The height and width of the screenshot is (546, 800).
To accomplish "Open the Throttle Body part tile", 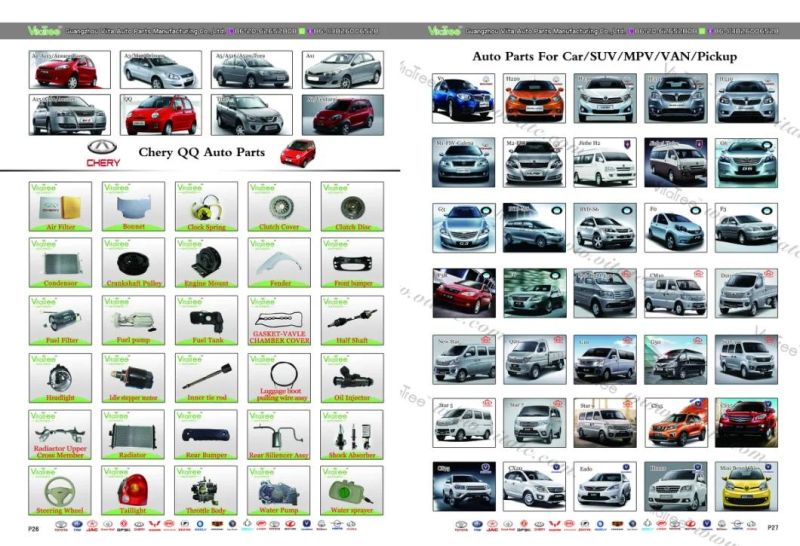I will [x=206, y=490].
